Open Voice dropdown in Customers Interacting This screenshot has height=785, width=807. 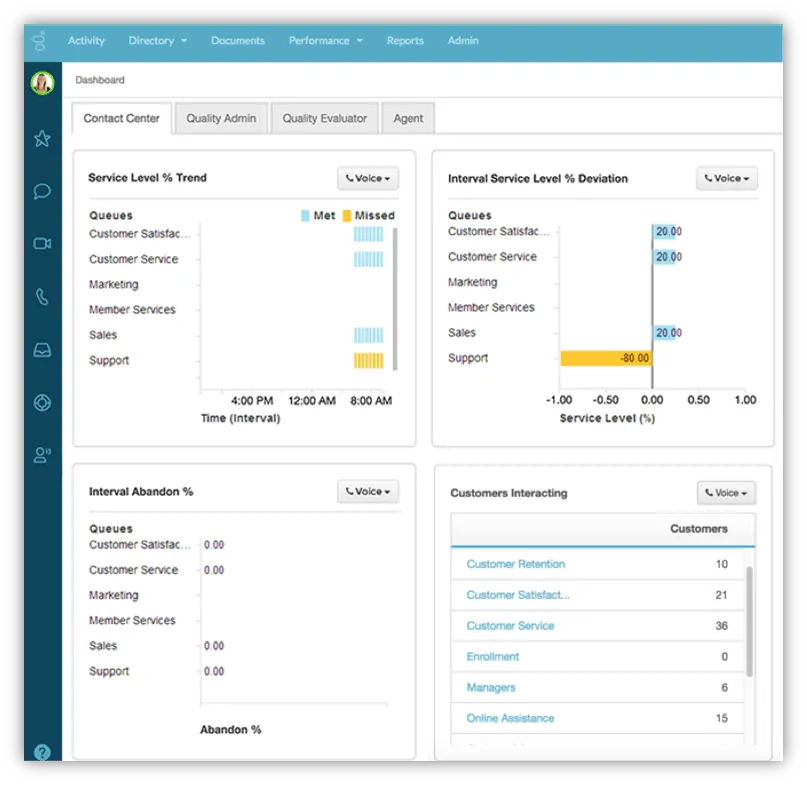tap(726, 493)
